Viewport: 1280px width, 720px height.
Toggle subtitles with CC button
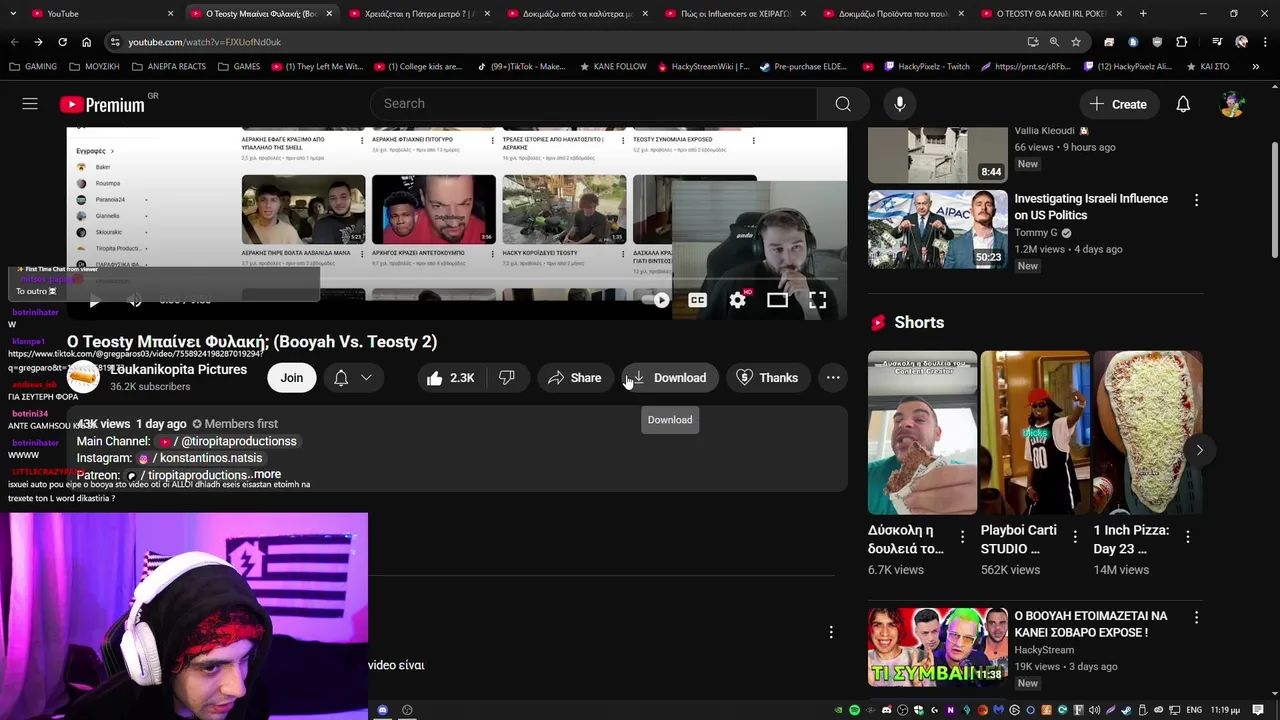pyautogui.click(x=697, y=300)
